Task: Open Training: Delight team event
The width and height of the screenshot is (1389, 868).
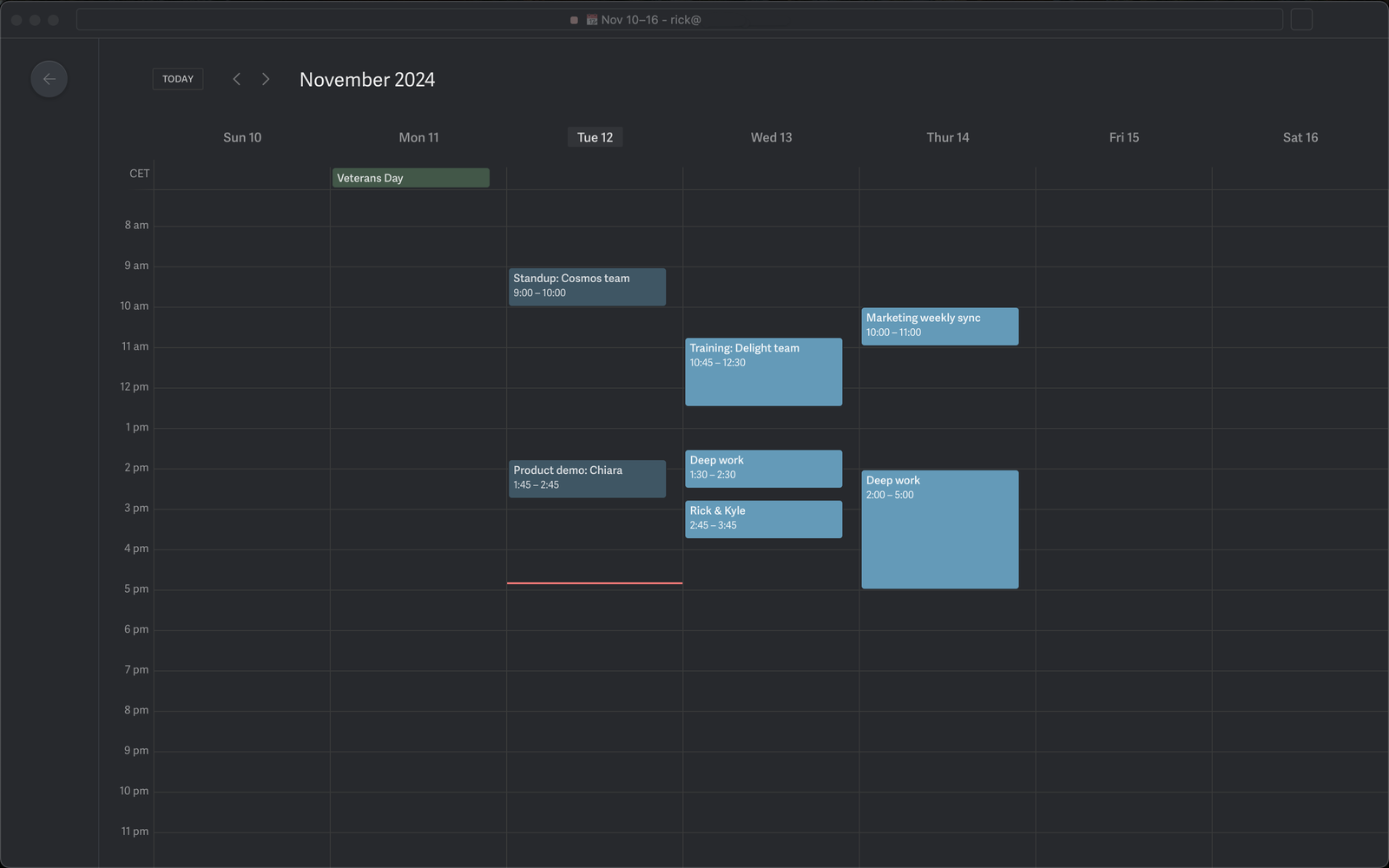Action: pyautogui.click(x=763, y=372)
